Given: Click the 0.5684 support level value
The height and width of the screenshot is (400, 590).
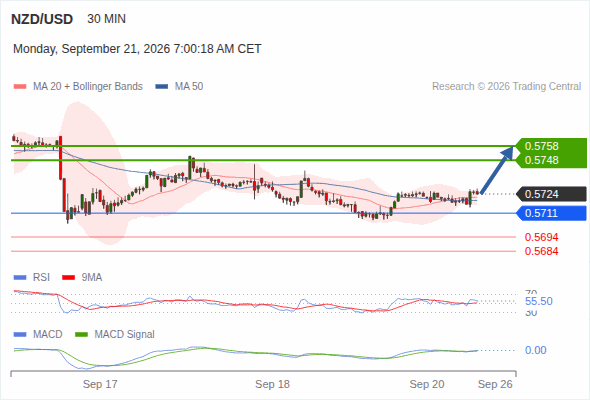Looking at the screenshot, I should point(541,251).
